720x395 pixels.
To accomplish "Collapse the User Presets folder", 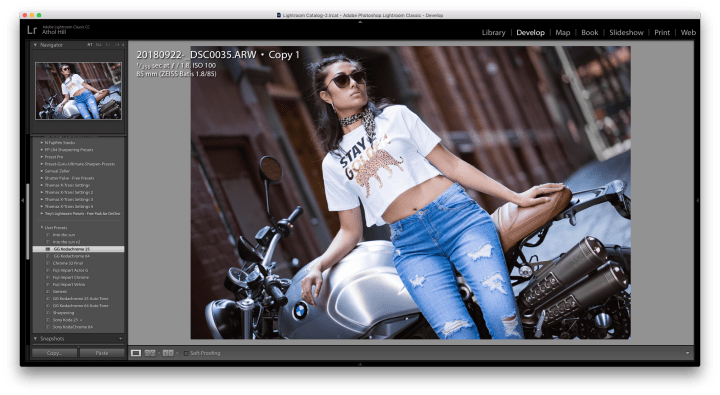I will tap(42, 228).
